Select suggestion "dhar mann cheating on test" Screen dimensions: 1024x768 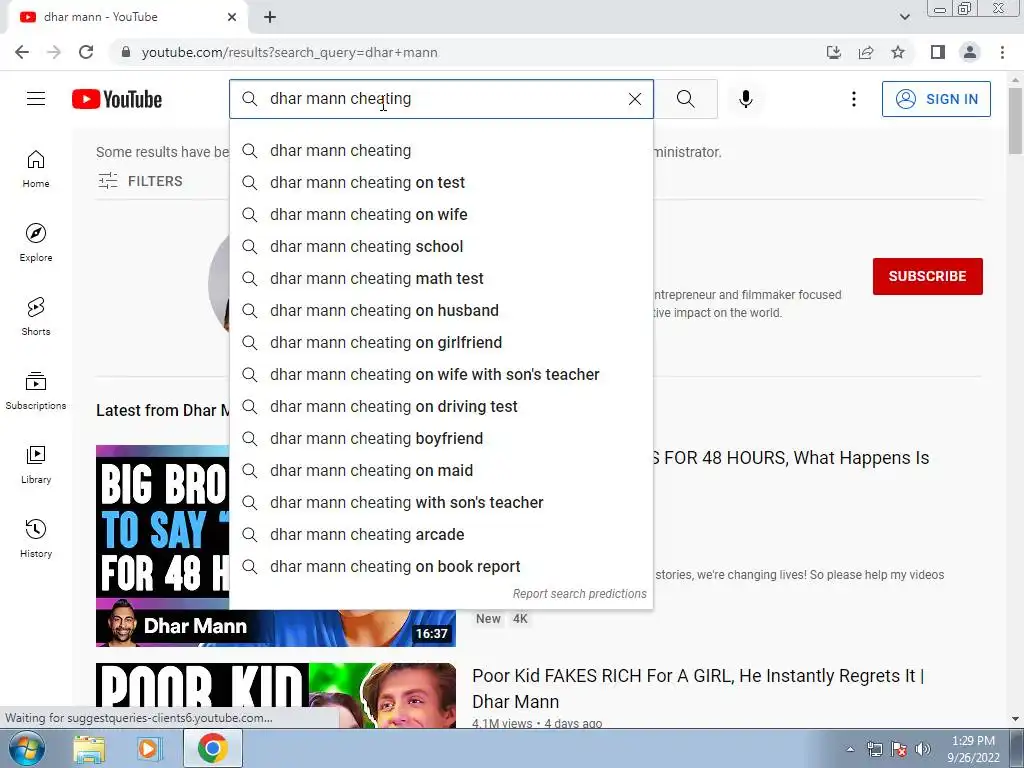click(441, 183)
